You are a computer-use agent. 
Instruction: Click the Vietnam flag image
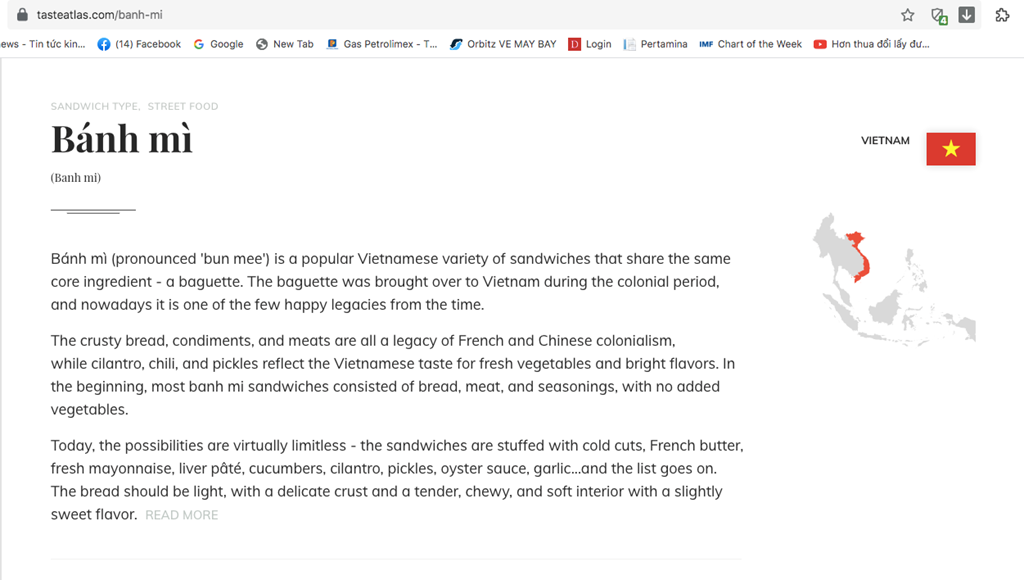click(x=951, y=149)
